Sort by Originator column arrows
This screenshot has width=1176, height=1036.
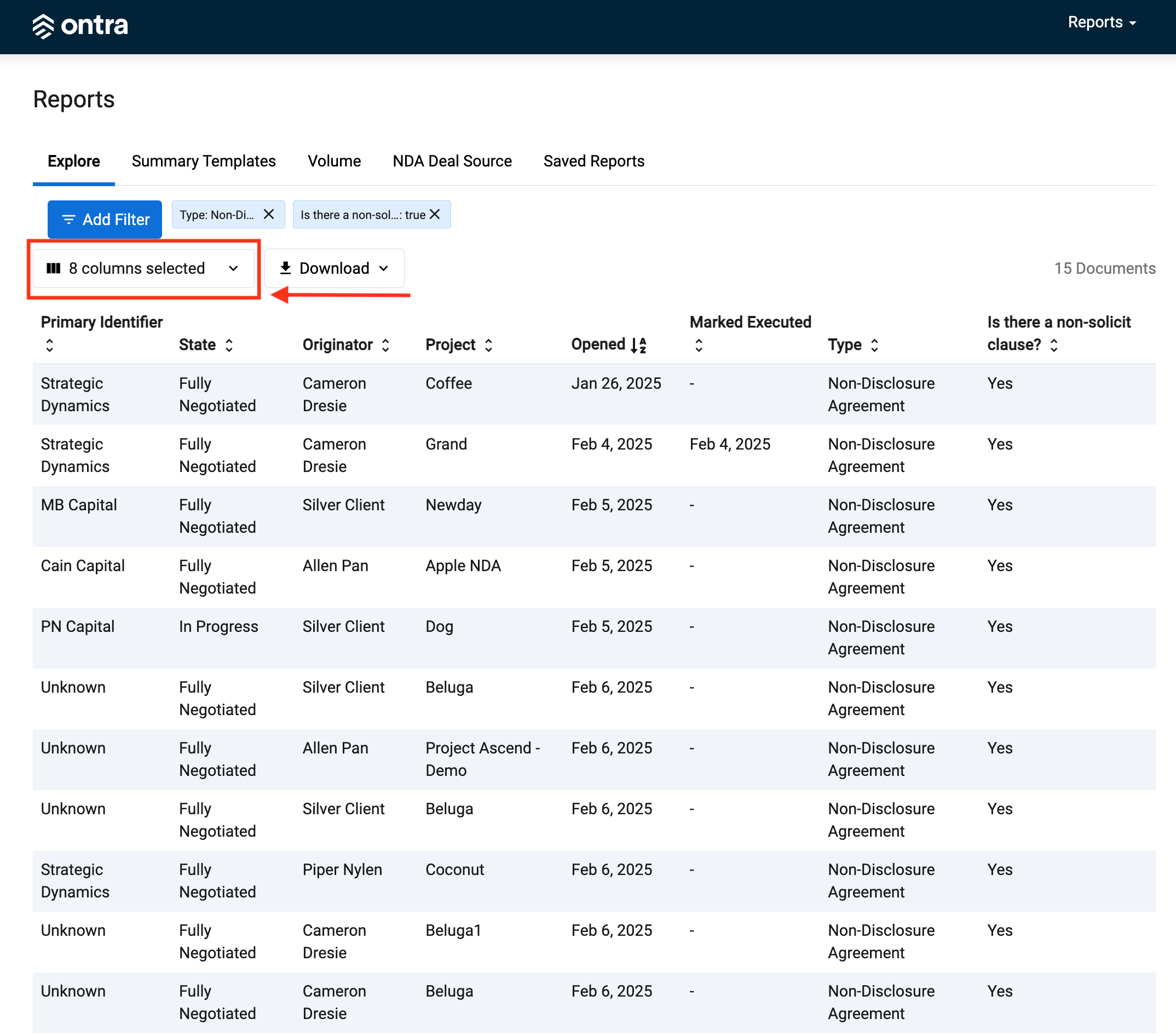click(385, 346)
